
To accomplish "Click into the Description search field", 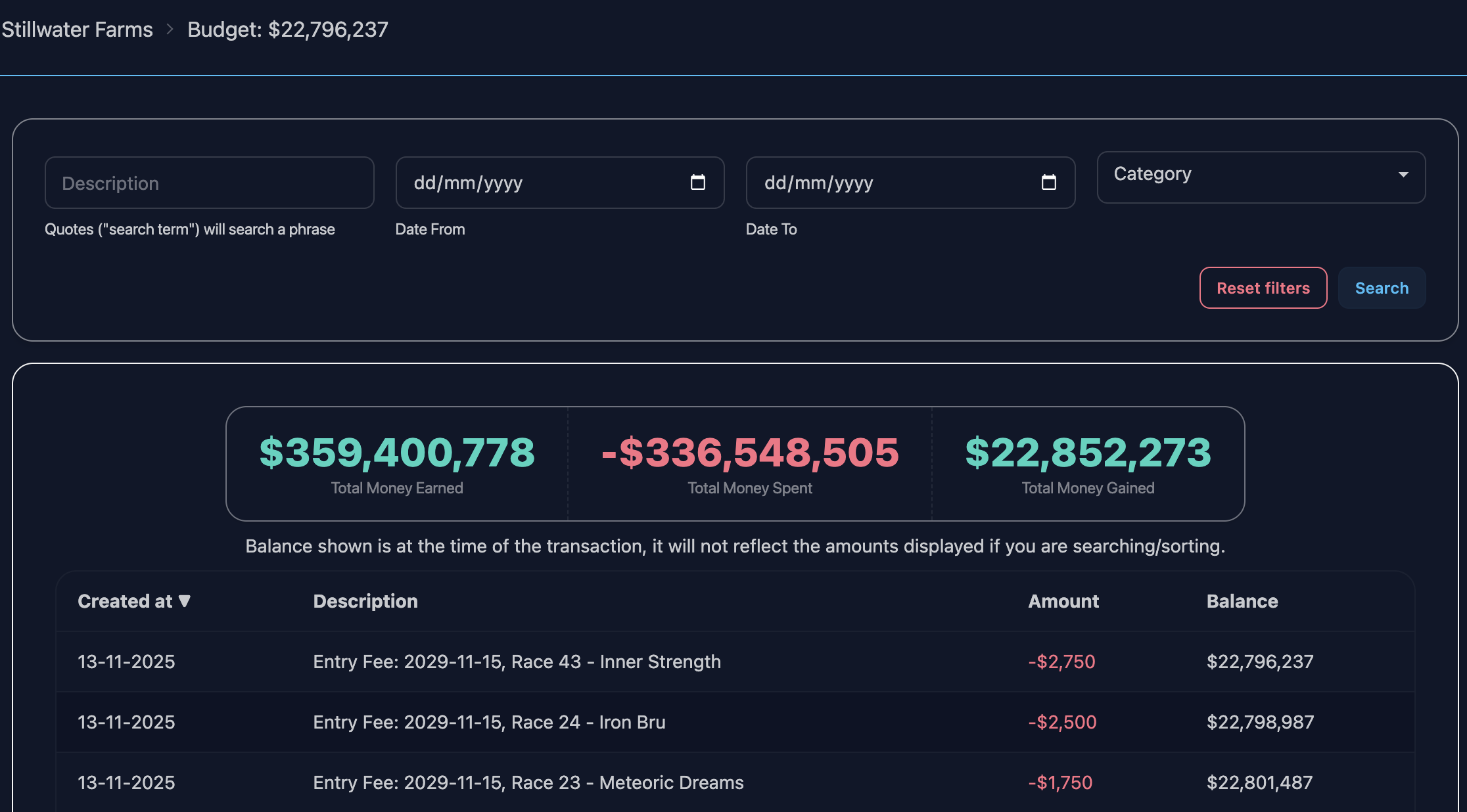I will pyautogui.click(x=209, y=183).
